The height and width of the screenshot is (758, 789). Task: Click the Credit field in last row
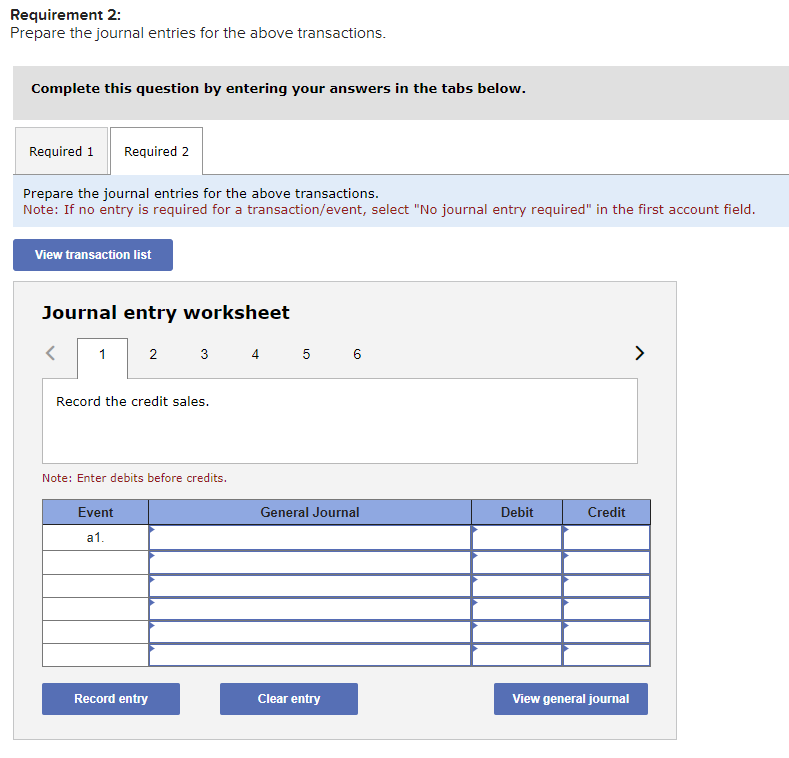pyautogui.click(x=606, y=655)
